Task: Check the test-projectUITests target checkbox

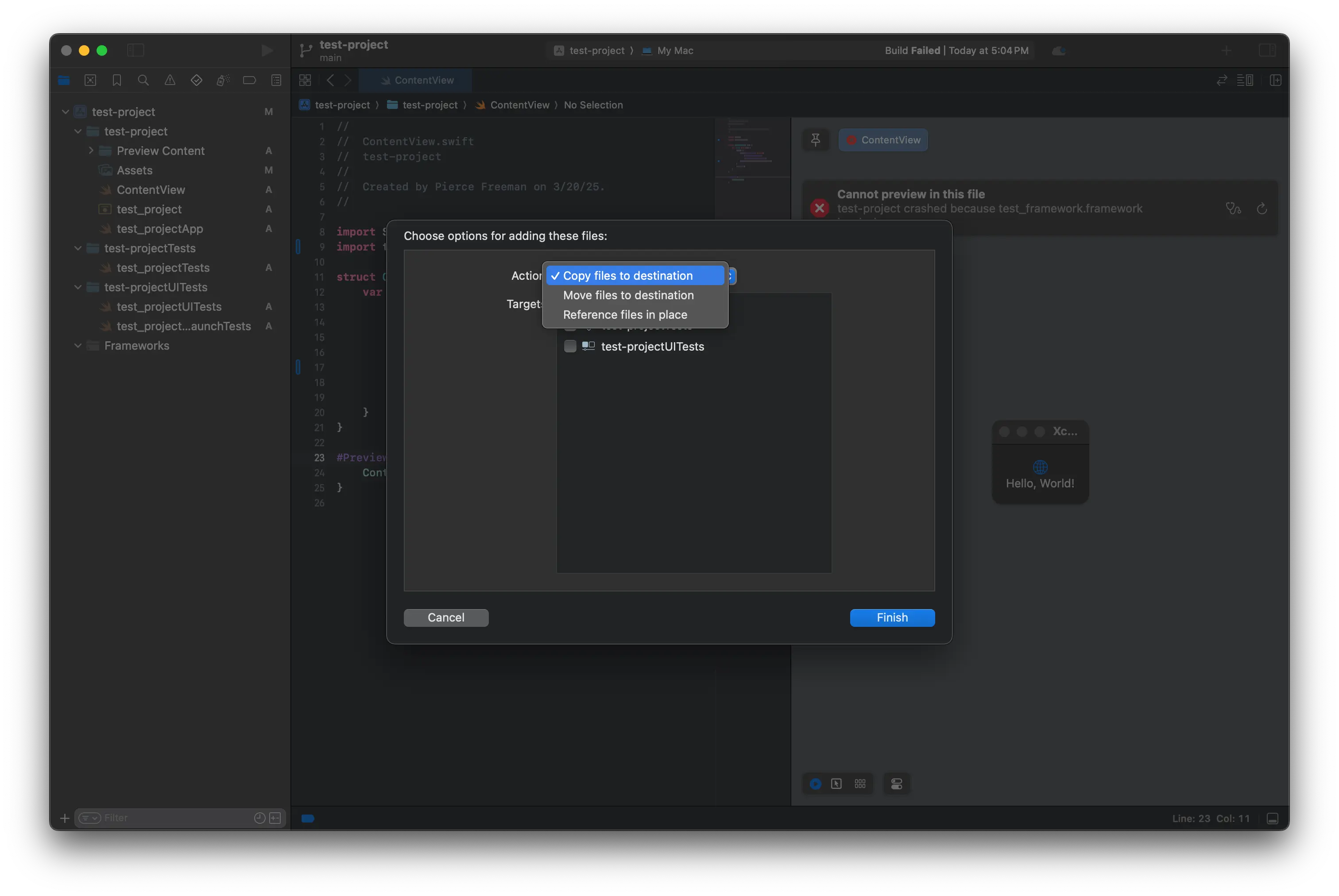Action: coord(570,346)
